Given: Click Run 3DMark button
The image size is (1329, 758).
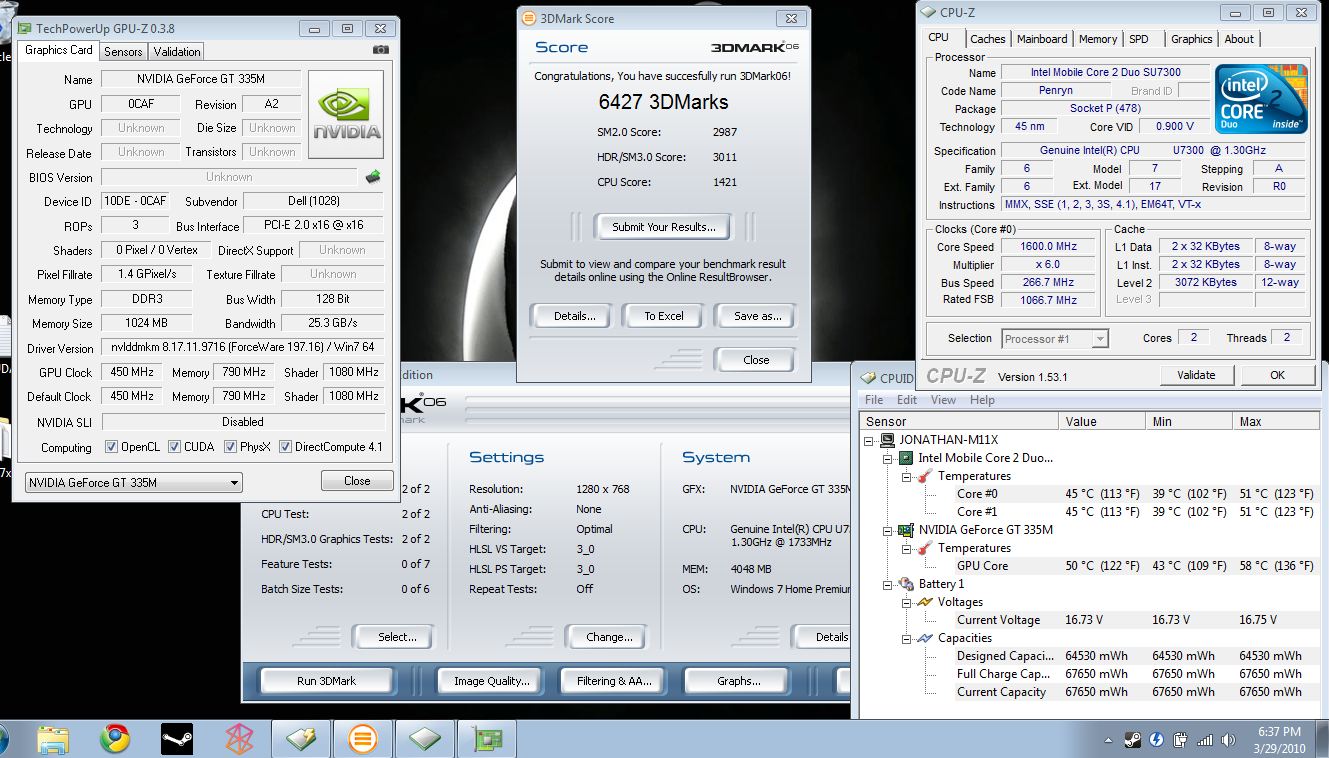Looking at the screenshot, I should click(326, 681).
